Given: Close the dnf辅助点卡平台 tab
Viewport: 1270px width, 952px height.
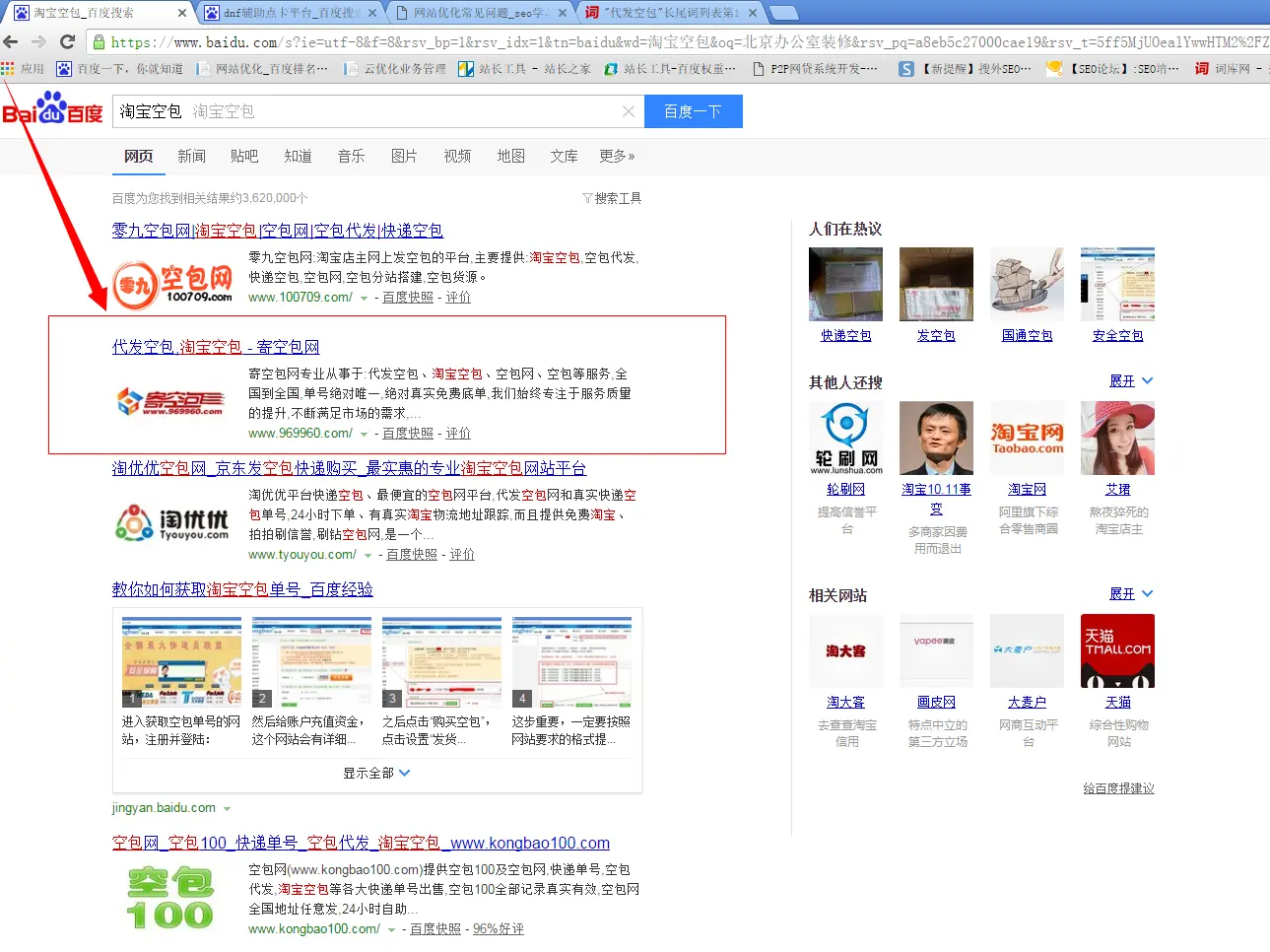Looking at the screenshot, I should (x=372, y=13).
